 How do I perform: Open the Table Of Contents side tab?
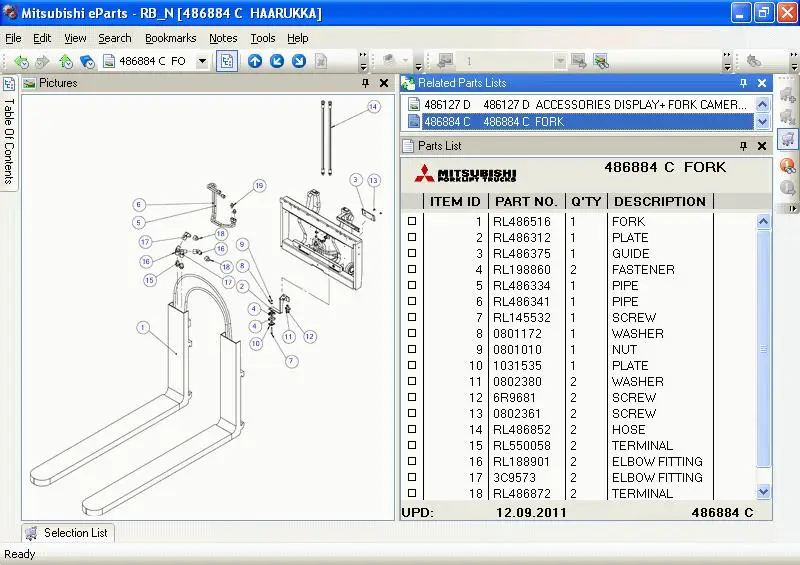click(9, 133)
